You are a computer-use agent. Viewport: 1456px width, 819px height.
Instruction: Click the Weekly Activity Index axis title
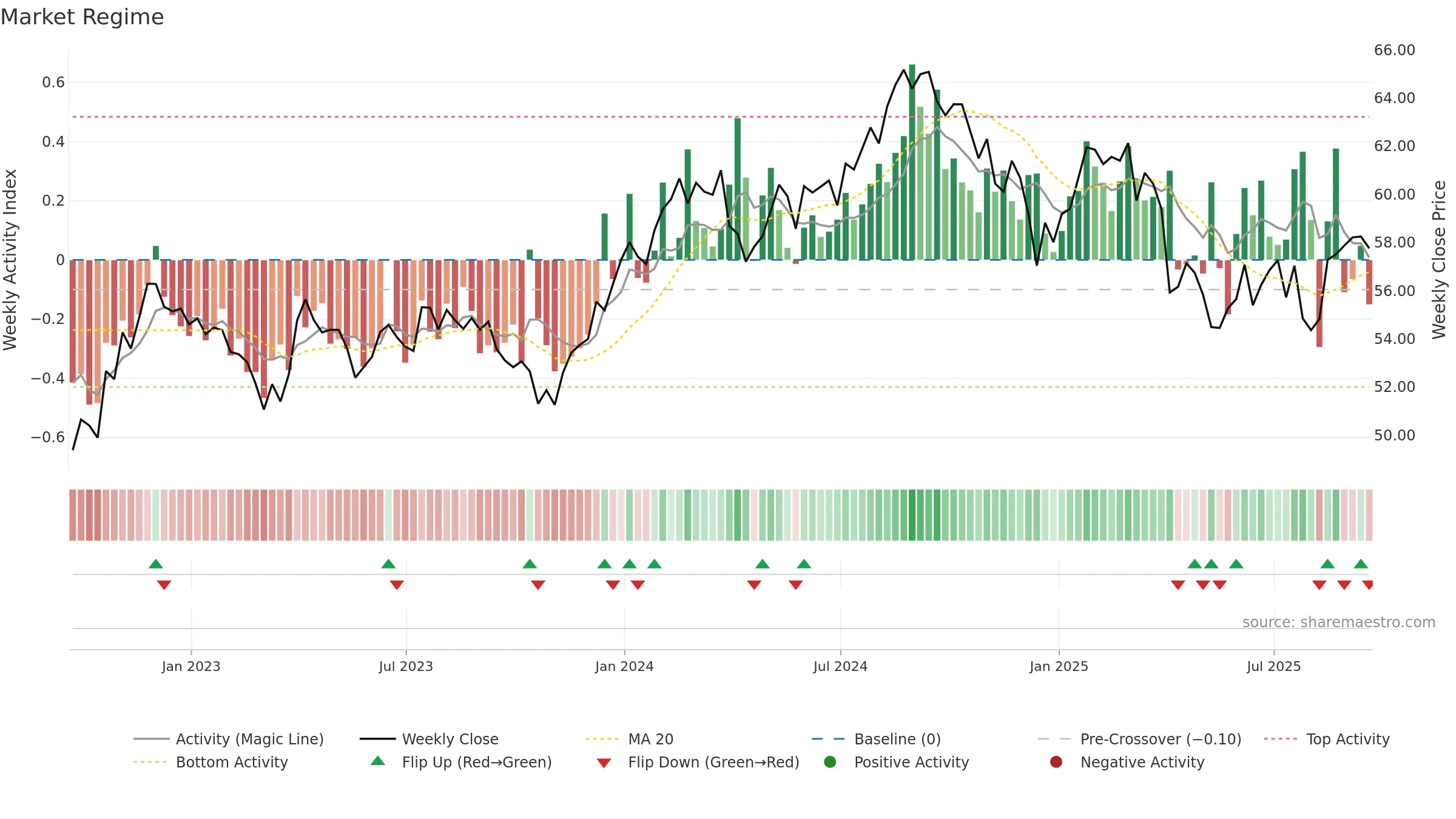click(x=10, y=260)
